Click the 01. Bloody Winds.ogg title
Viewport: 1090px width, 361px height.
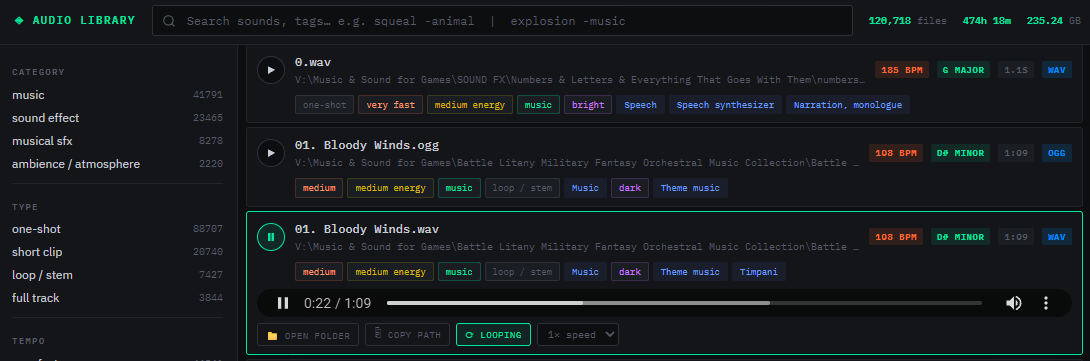point(366,145)
